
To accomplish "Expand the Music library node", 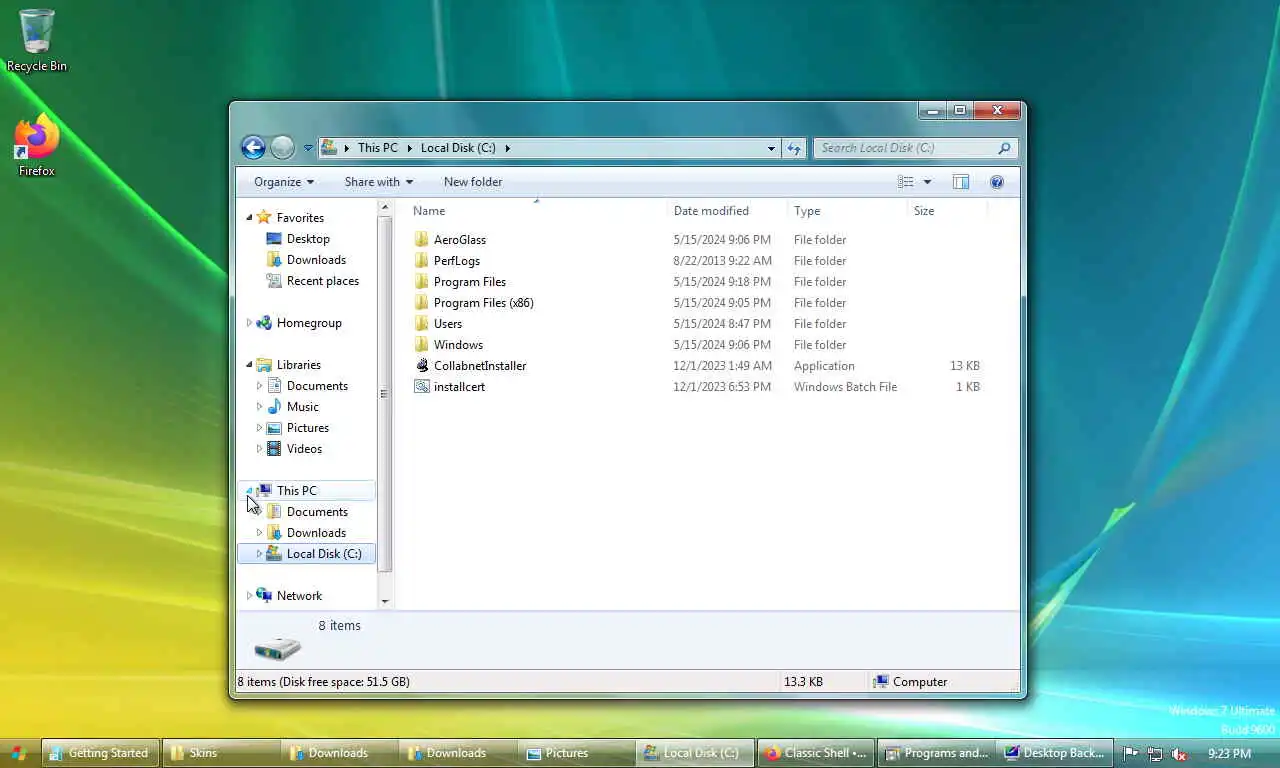I will coord(260,407).
